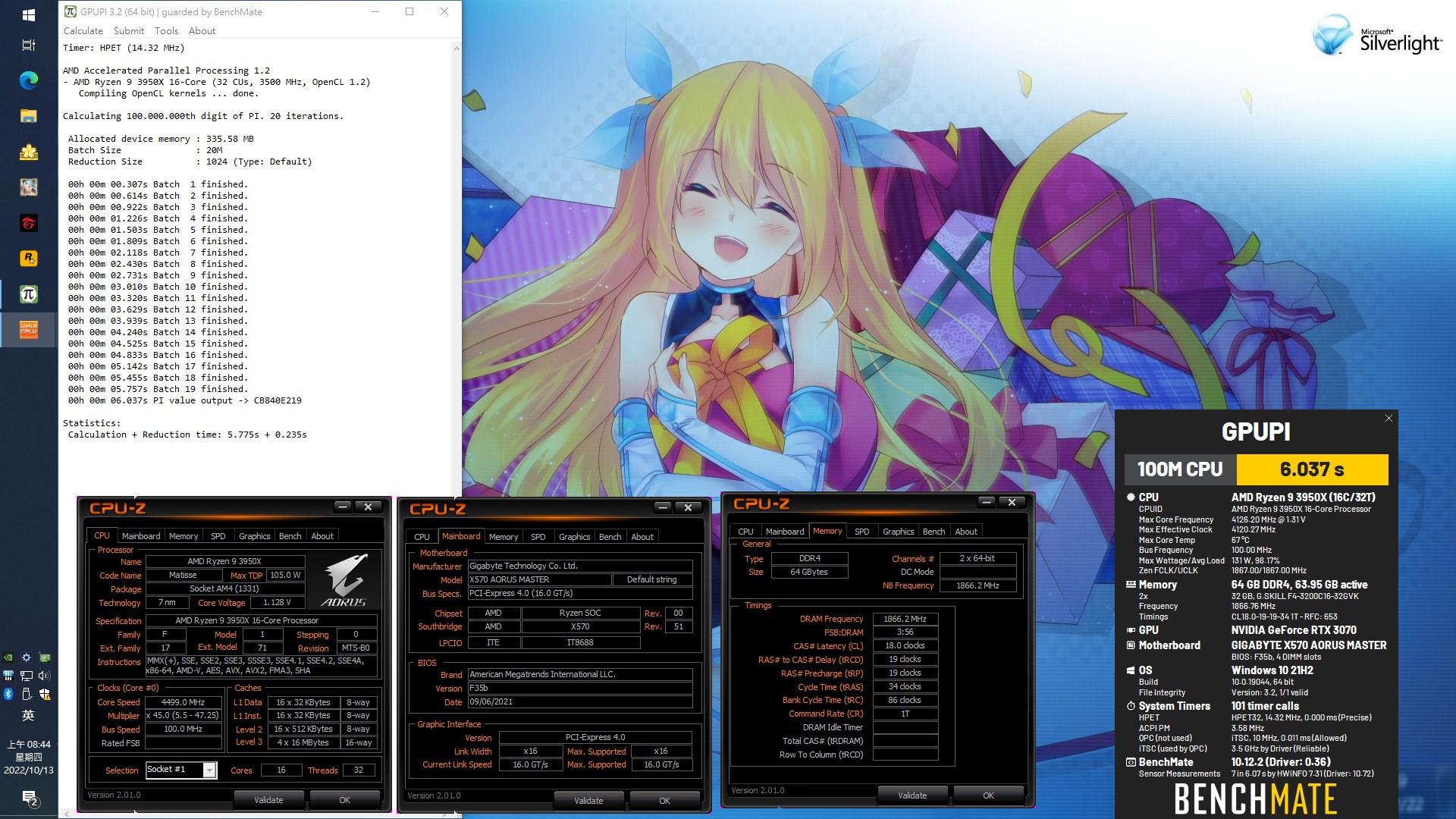Image resolution: width=1456 pixels, height=819 pixels.
Task: Click PI value output CB840E219 line
Action: (185, 400)
